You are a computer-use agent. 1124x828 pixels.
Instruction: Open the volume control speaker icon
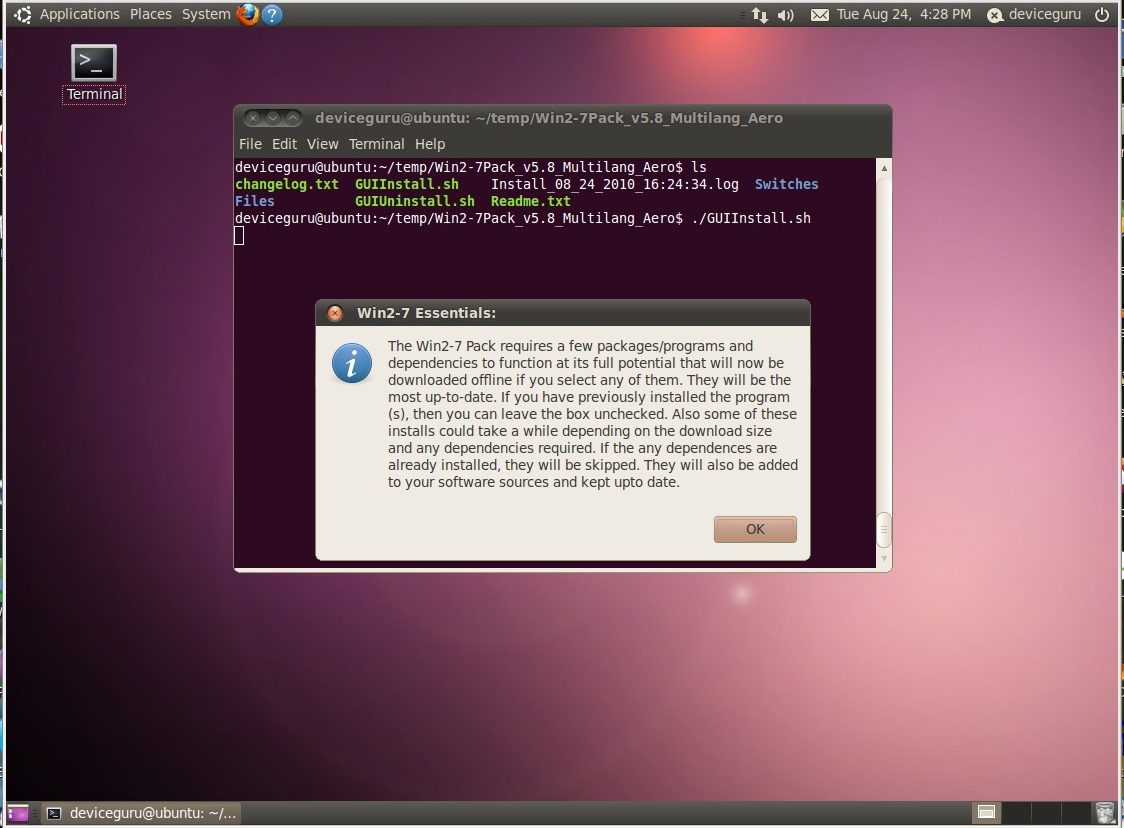pos(786,14)
